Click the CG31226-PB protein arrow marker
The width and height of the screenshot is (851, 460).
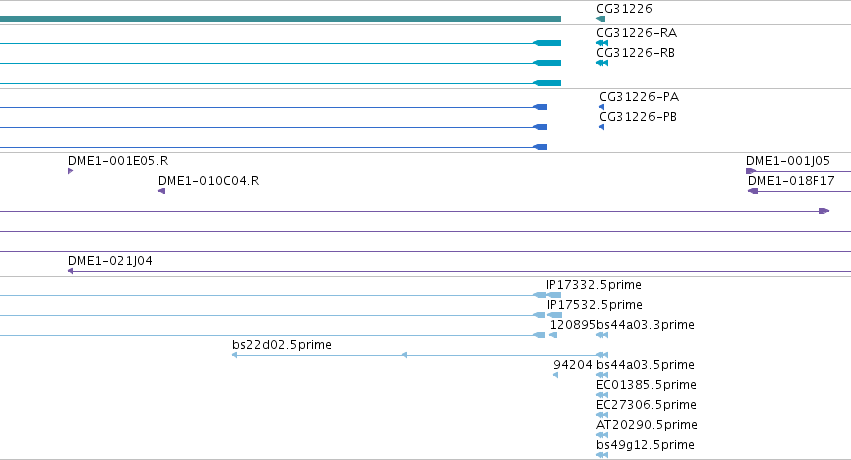point(601,127)
